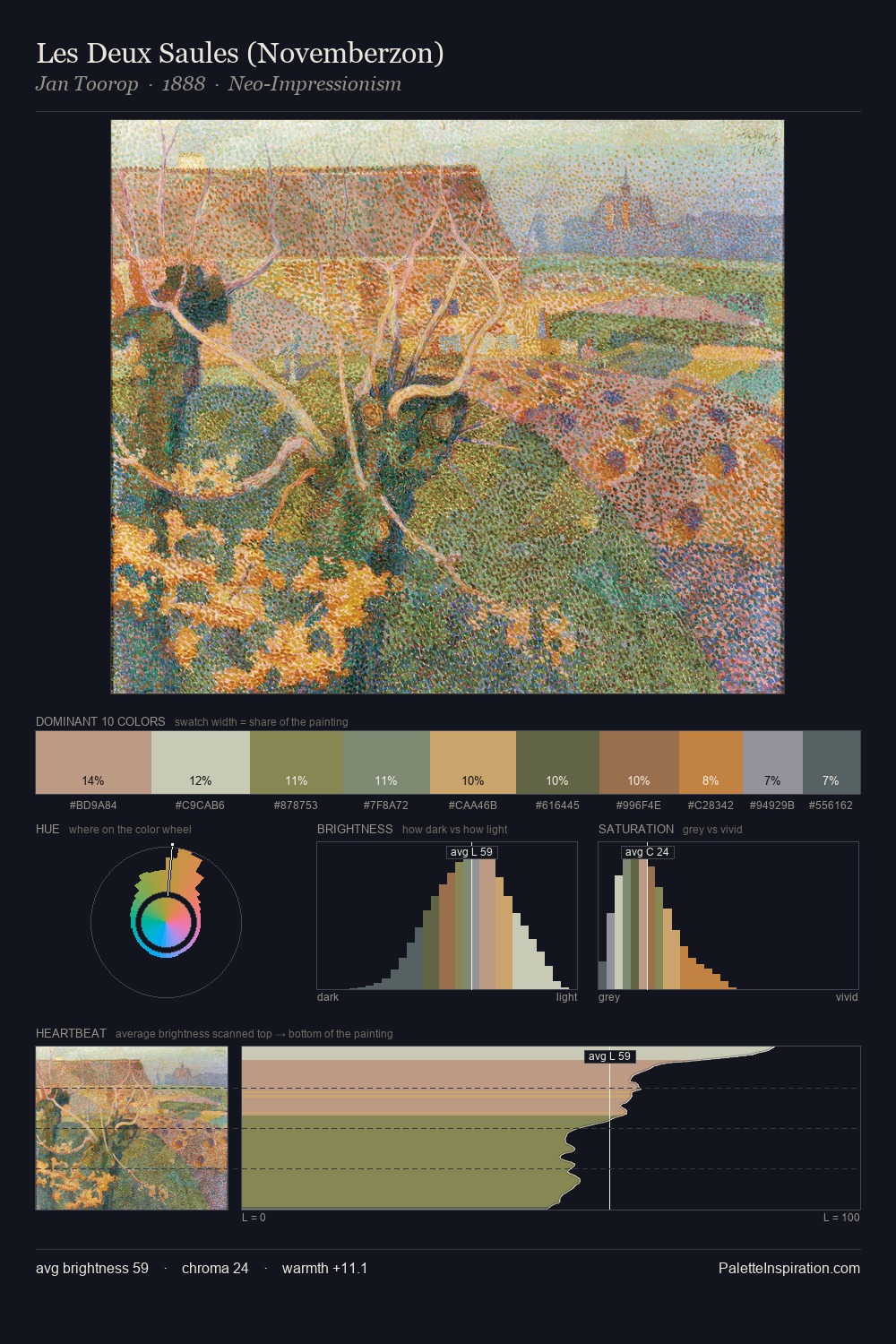Click the '#94929B' hex code label

pos(772,806)
